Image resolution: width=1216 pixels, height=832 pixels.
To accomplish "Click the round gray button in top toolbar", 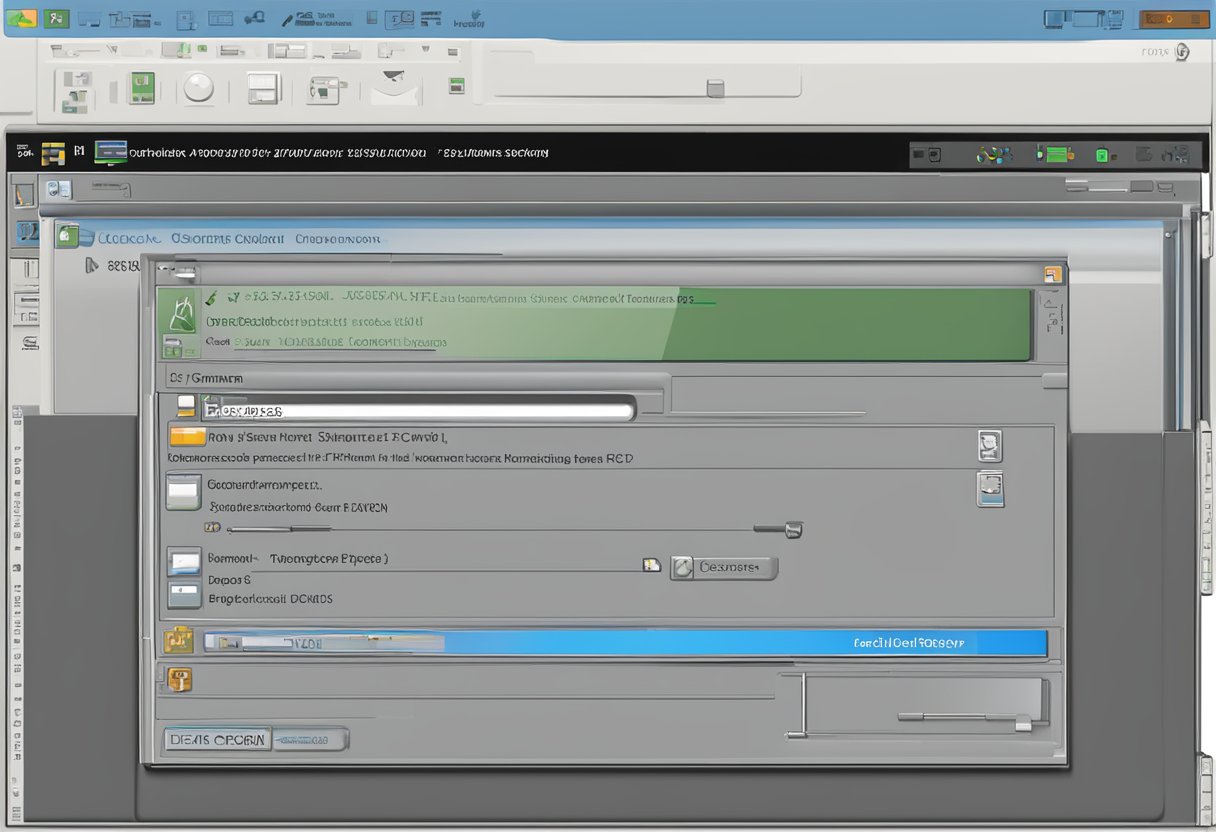I will click(198, 88).
